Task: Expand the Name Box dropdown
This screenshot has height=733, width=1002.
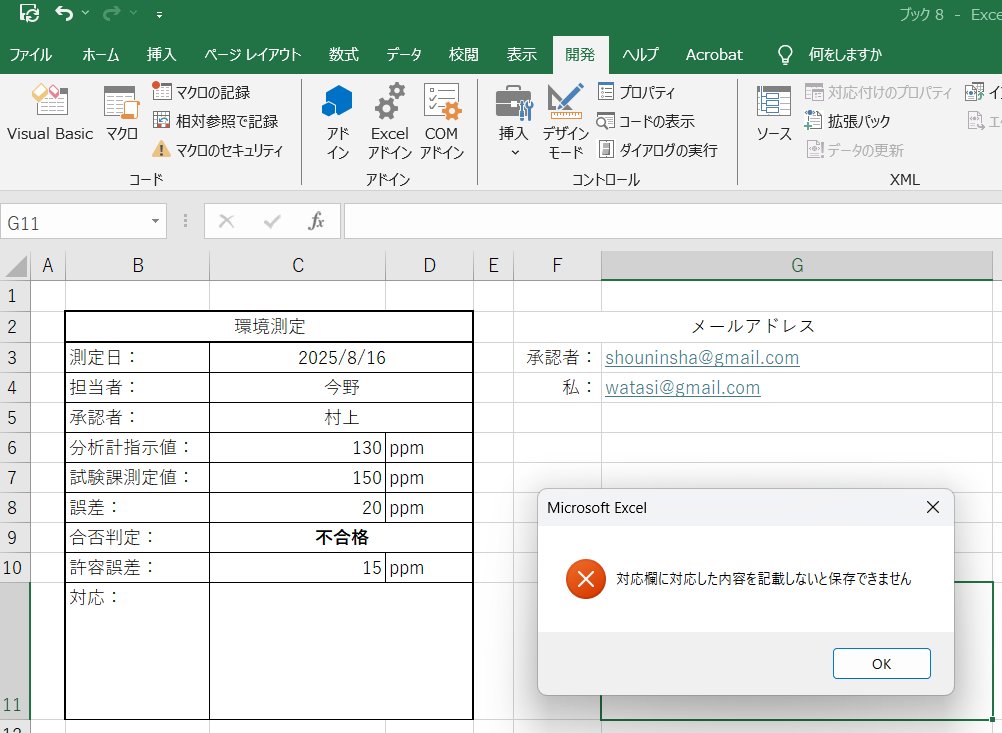Action: click(155, 221)
